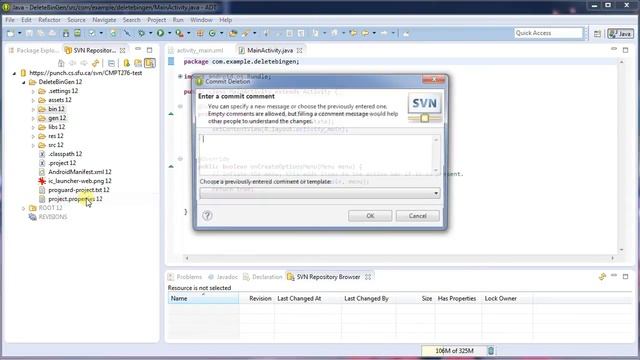Expand the ROOT 12 node
This screenshot has height=360, width=640.
click(x=24, y=208)
